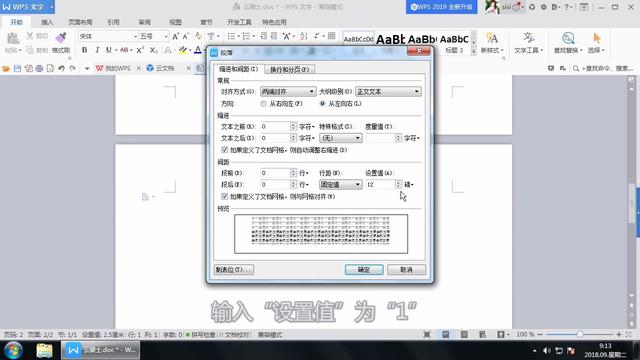Toggle the snap to grid alignment checkbox
The height and width of the screenshot is (360, 640).
tap(224, 196)
